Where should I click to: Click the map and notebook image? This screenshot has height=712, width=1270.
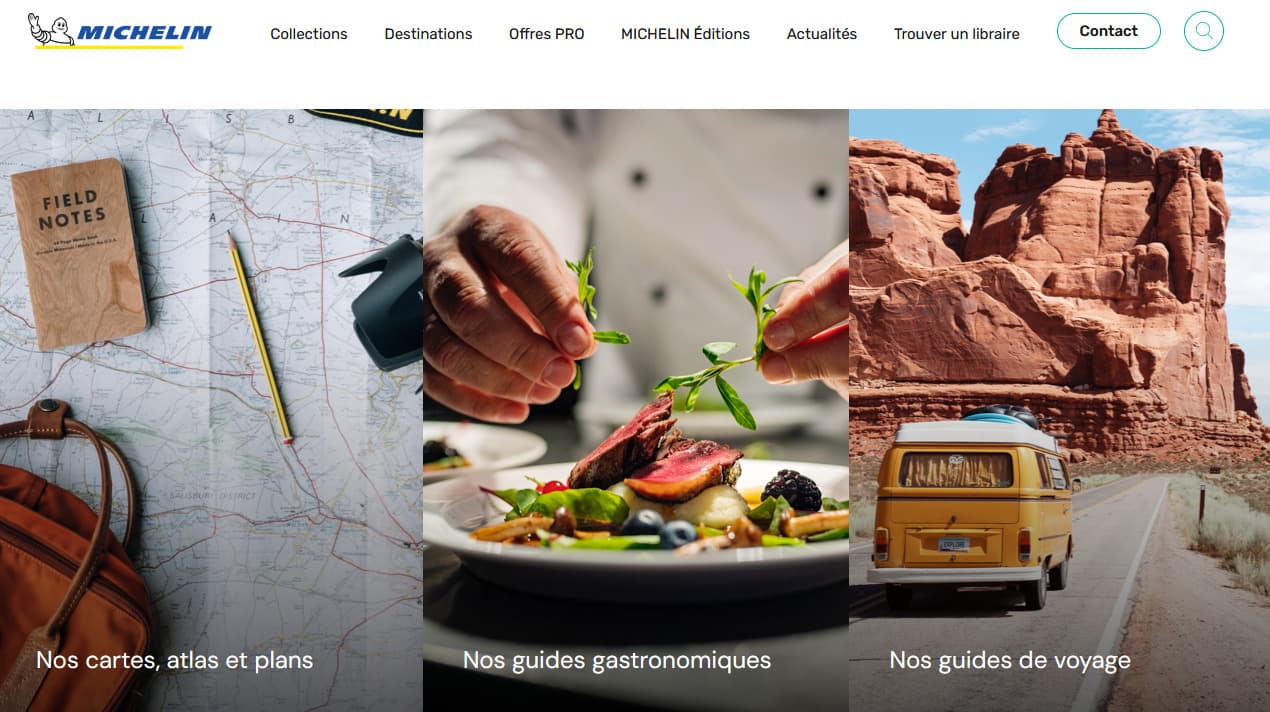click(211, 410)
